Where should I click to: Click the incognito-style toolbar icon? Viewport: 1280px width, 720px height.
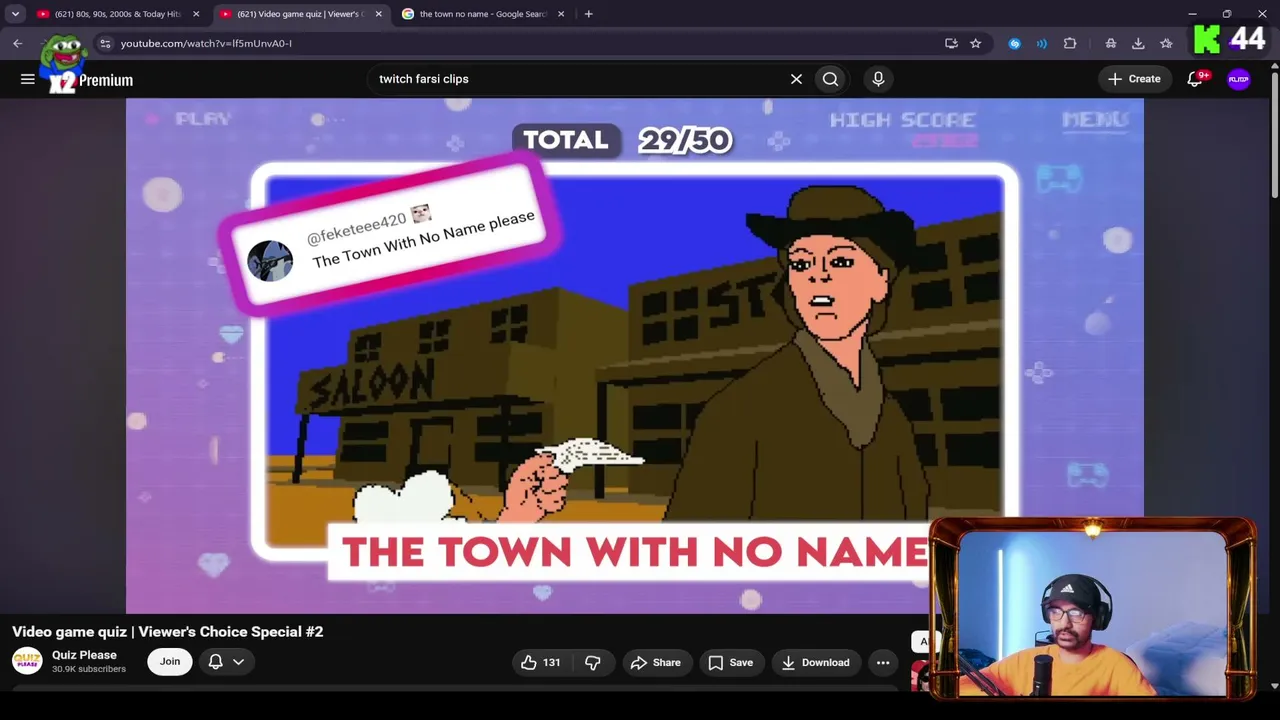1111,43
